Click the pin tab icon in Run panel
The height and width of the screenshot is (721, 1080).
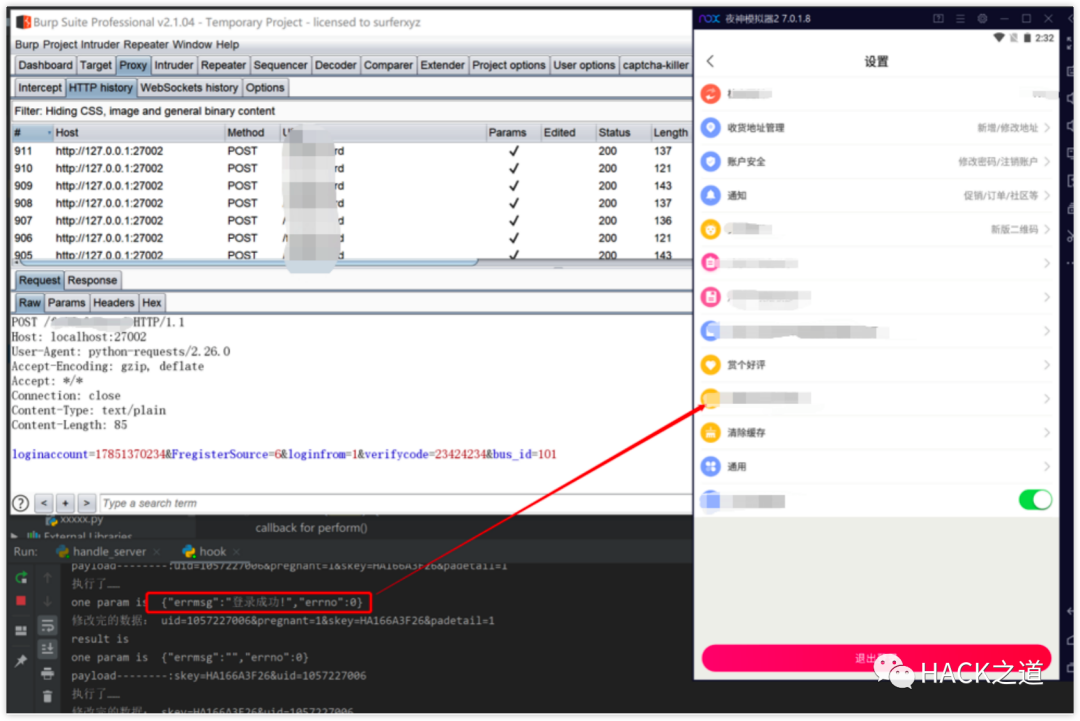coord(21,661)
